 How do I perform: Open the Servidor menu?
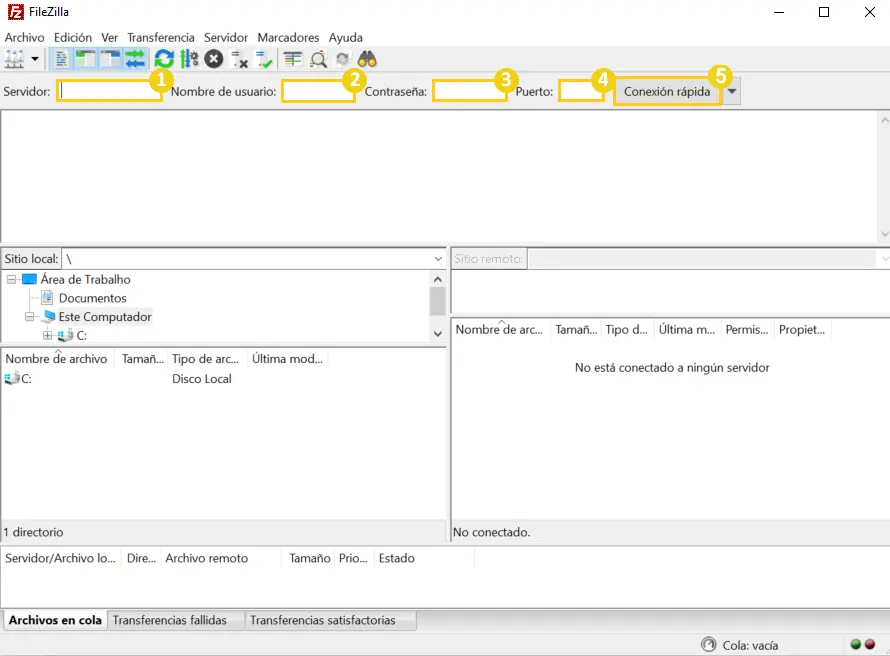[226, 37]
